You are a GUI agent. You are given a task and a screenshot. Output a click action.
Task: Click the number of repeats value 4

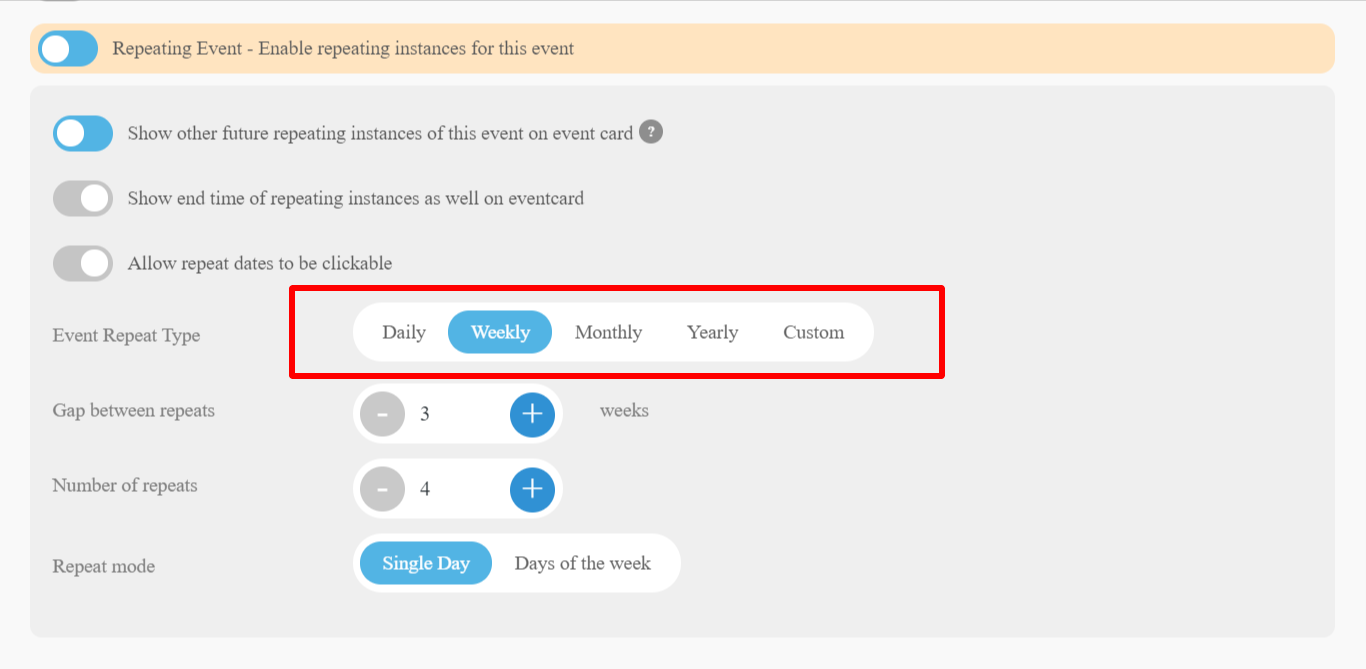click(x=425, y=489)
